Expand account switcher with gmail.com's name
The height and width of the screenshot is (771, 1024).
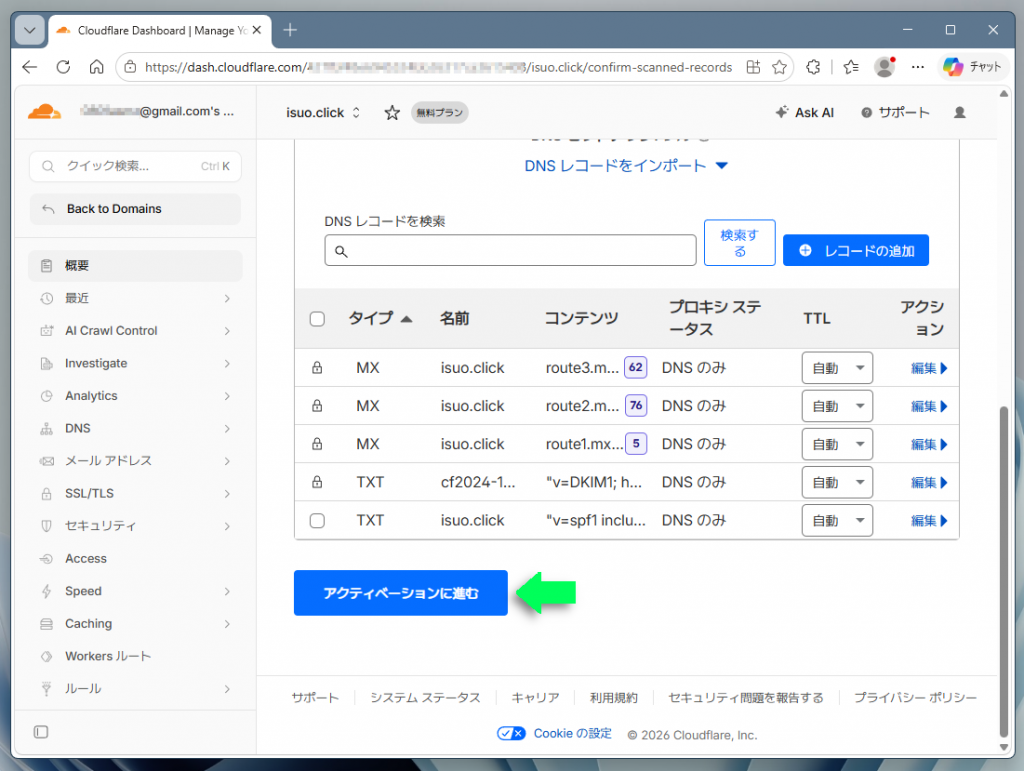(157, 112)
